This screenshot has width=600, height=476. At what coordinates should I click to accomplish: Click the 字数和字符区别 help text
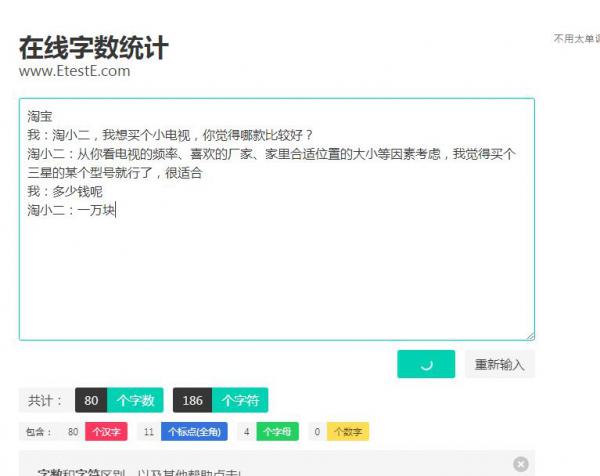139,472
